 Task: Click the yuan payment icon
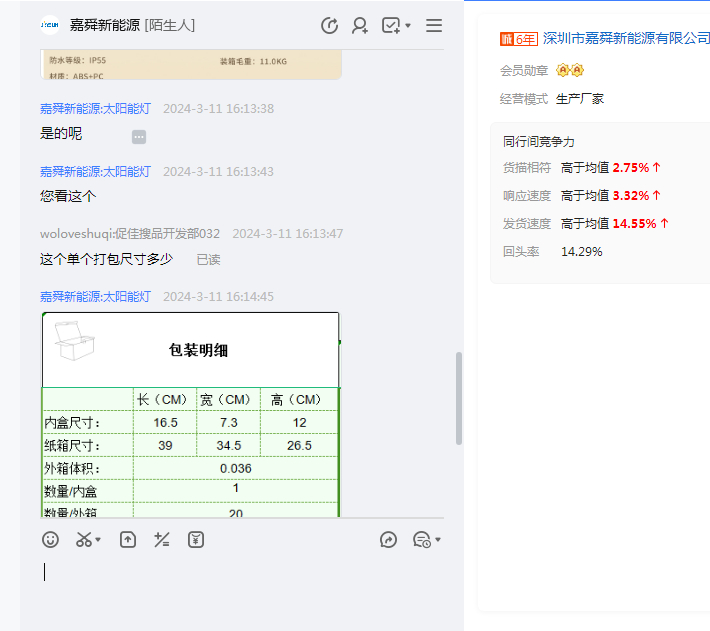point(196,540)
